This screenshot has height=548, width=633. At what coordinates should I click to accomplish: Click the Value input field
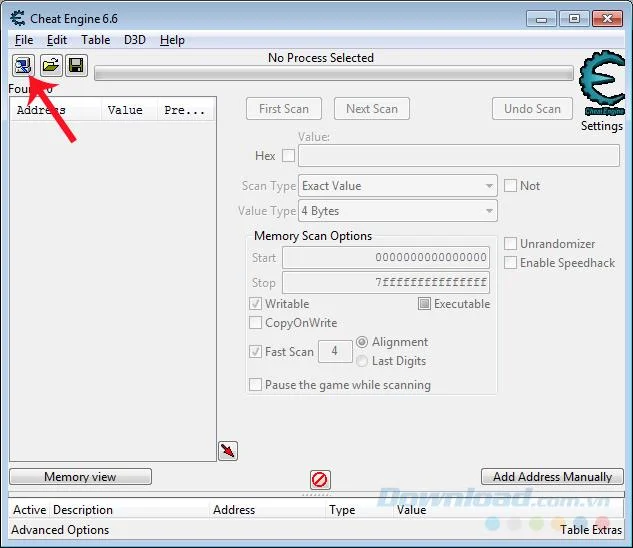(459, 155)
